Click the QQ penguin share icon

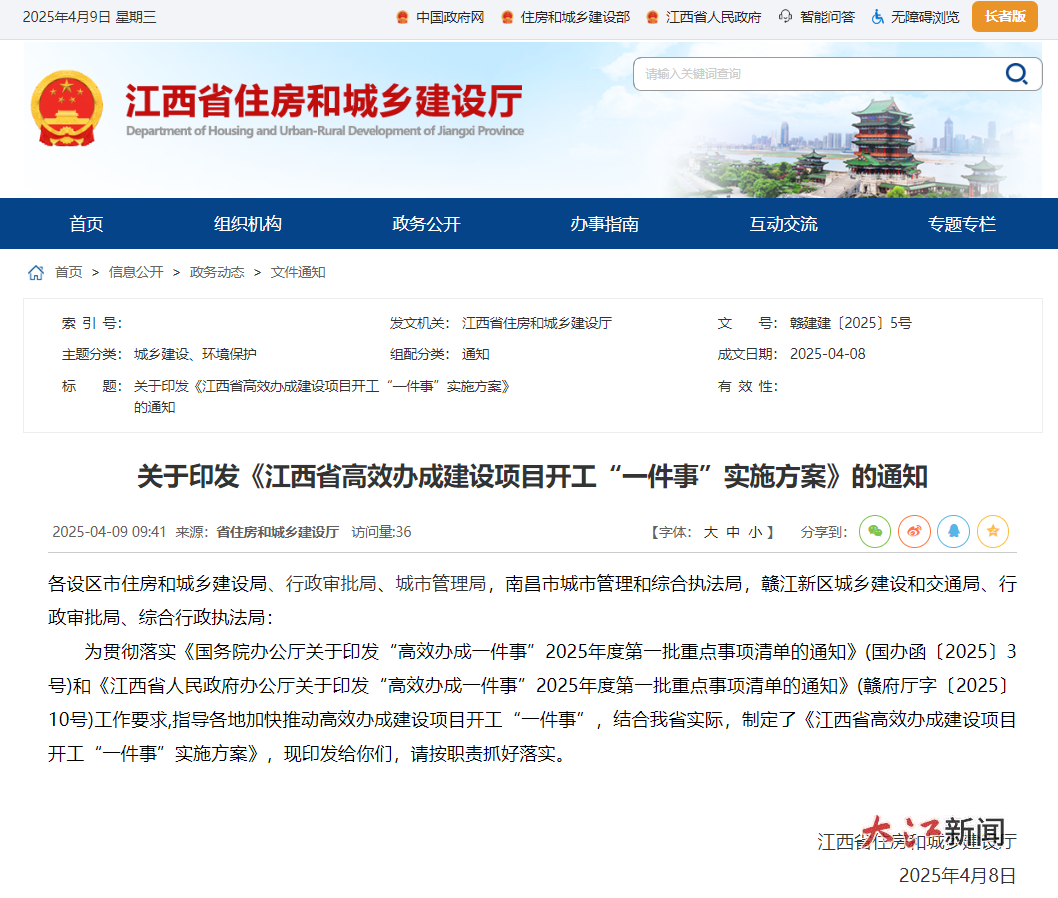[x=953, y=531]
